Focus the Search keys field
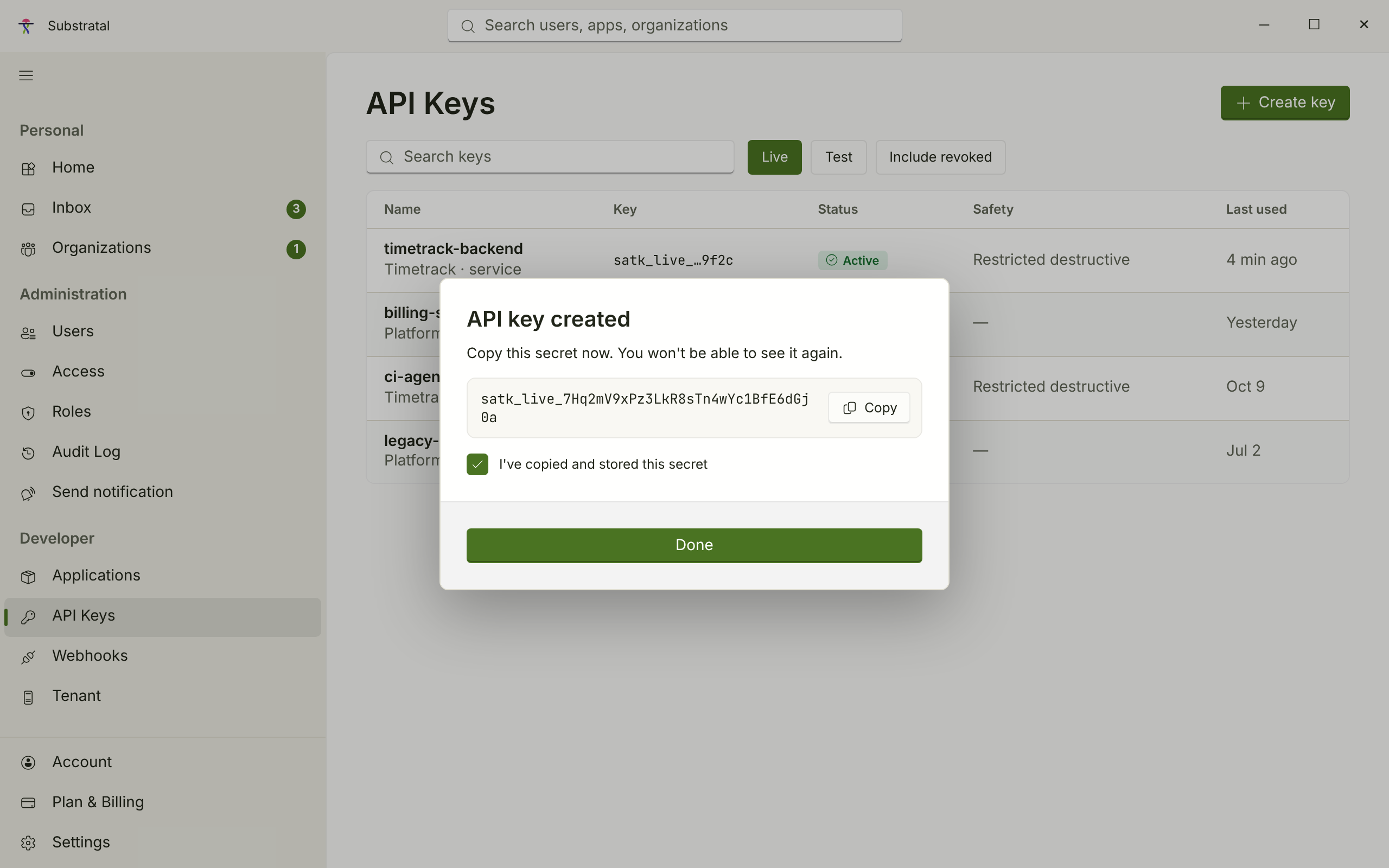The height and width of the screenshot is (868, 1389). (550, 157)
